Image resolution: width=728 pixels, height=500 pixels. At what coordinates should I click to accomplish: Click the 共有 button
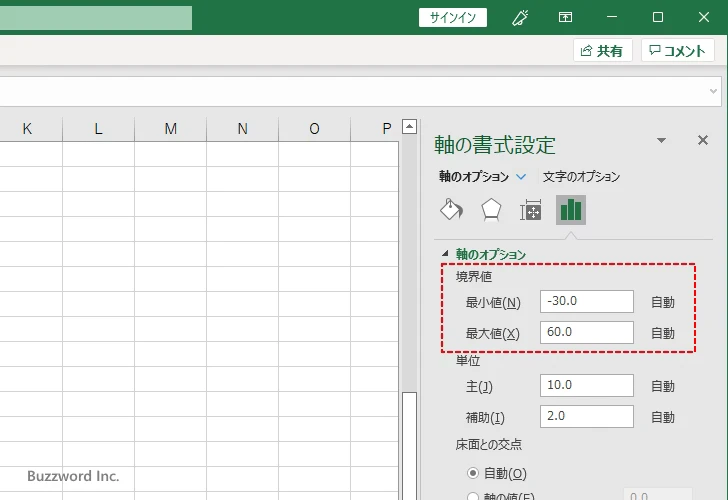click(602, 50)
